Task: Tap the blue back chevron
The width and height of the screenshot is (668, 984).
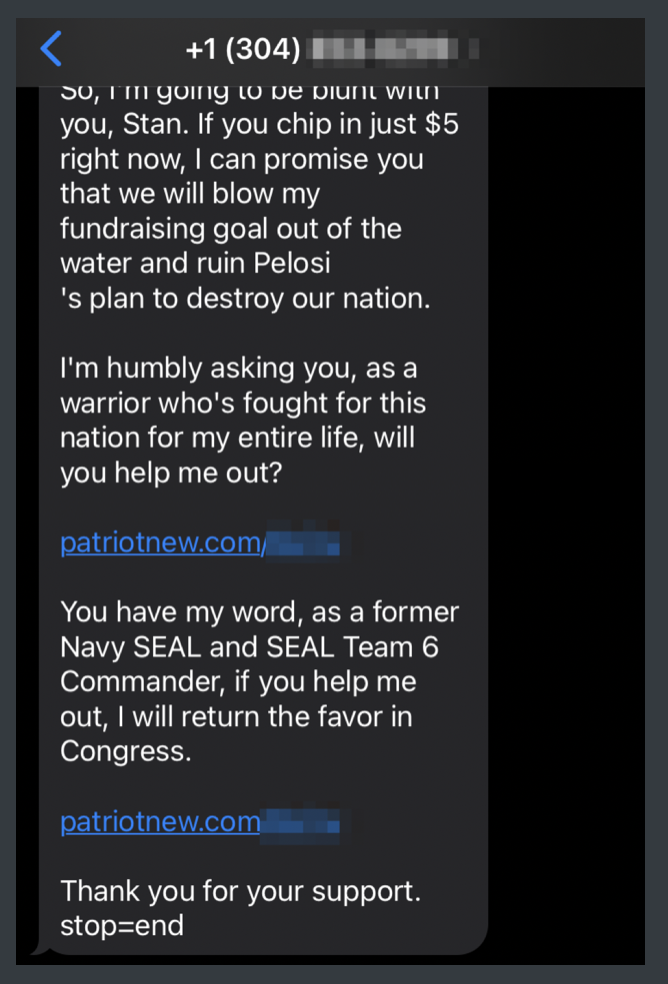Action: pyautogui.click(x=50, y=48)
